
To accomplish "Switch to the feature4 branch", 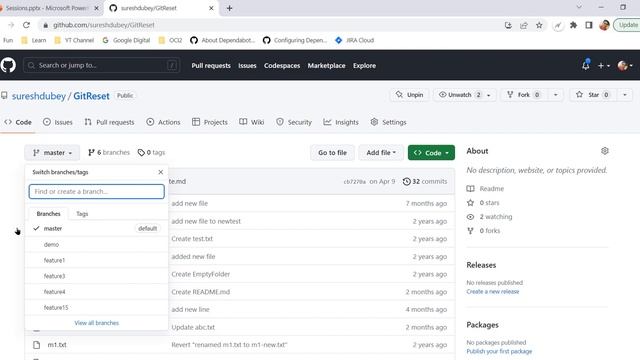I will [x=97, y=292].
